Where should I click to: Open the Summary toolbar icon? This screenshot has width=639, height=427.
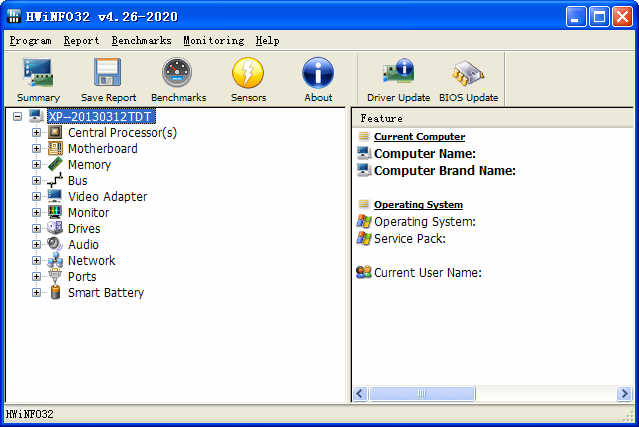(38, 73)
